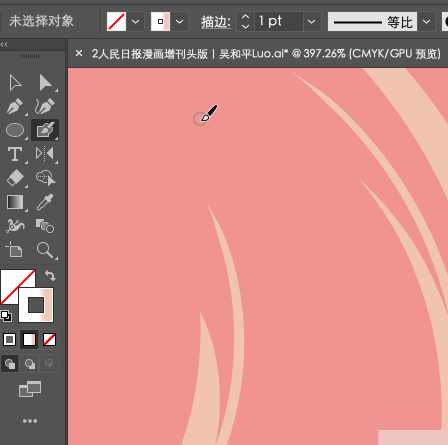The width and height of the screenshot is (448, 445).
Task: Select the Type tool
Action: click(x=15, y=154)
